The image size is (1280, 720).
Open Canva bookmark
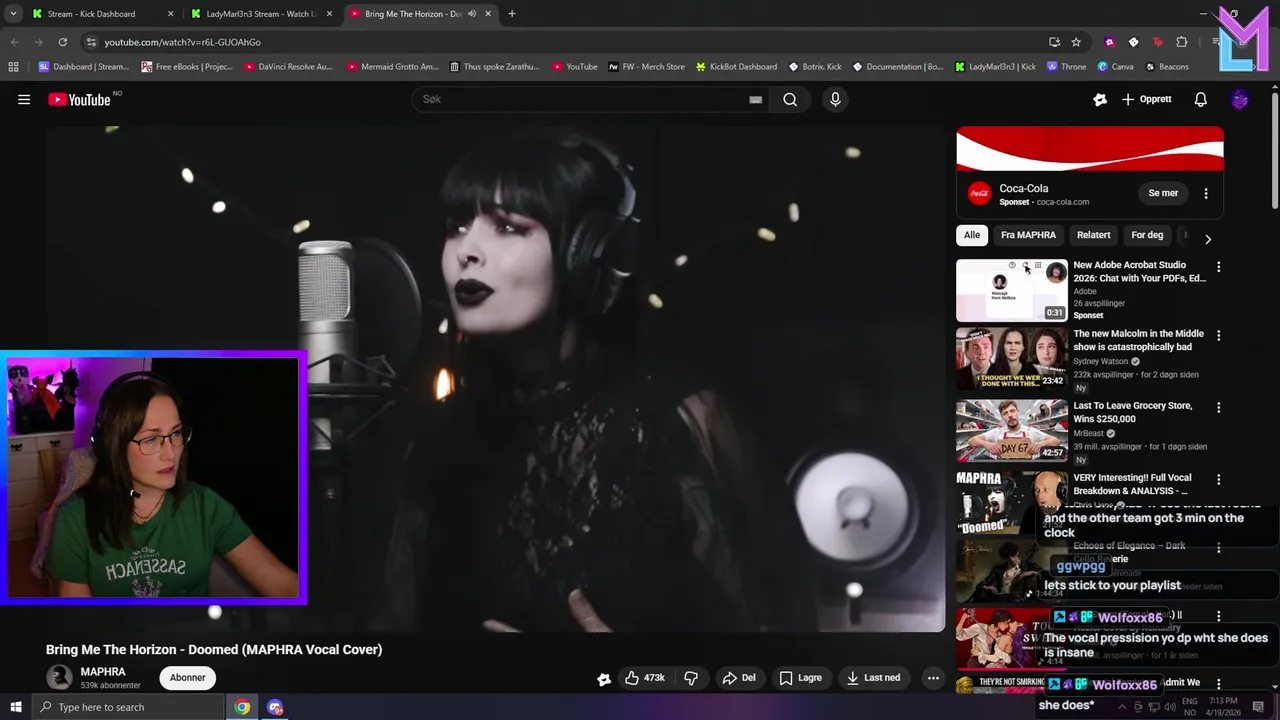pyautogui.click(x=1115, y=67)
